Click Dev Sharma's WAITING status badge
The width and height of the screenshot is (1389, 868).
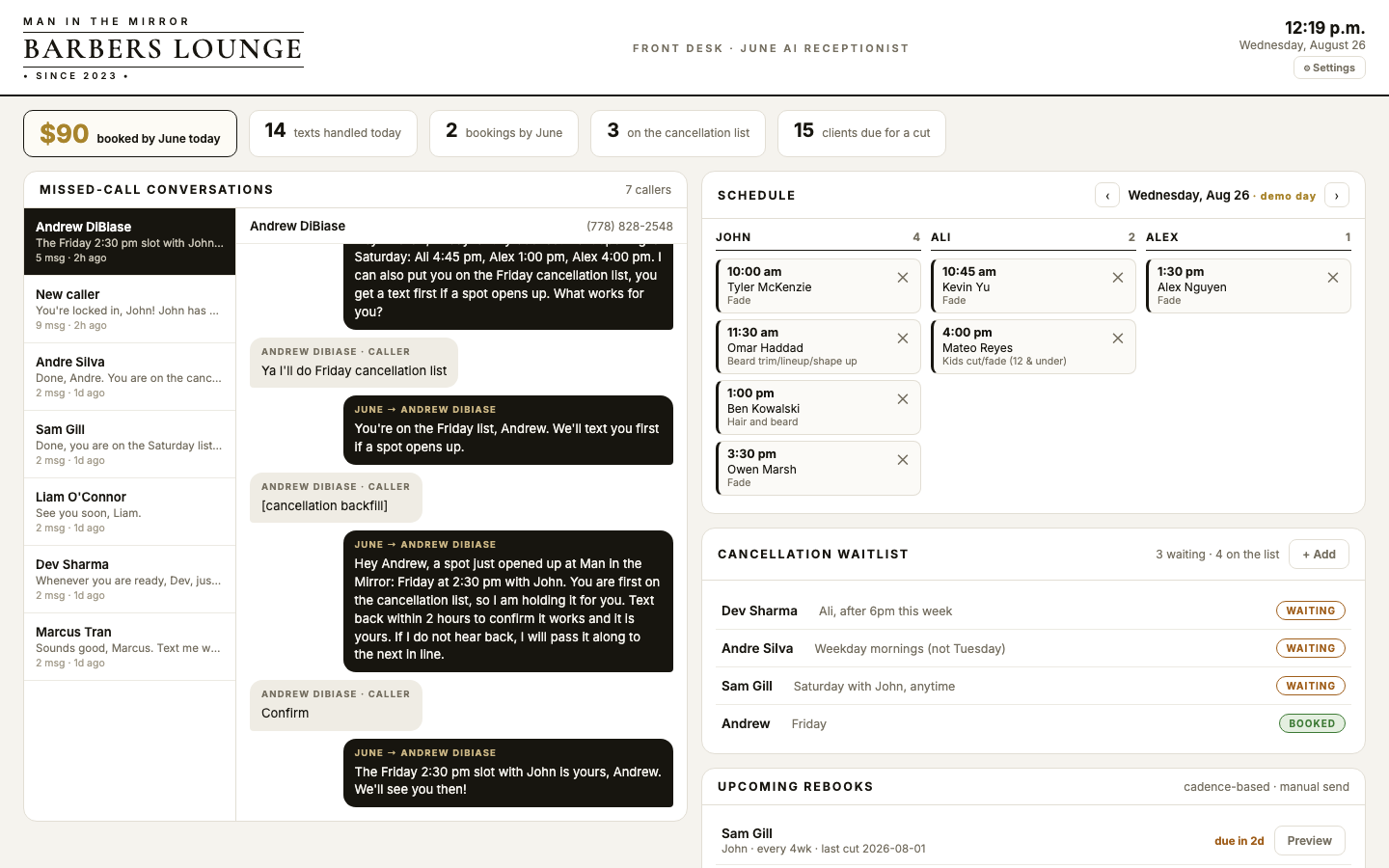click(x=1311, y=610)
